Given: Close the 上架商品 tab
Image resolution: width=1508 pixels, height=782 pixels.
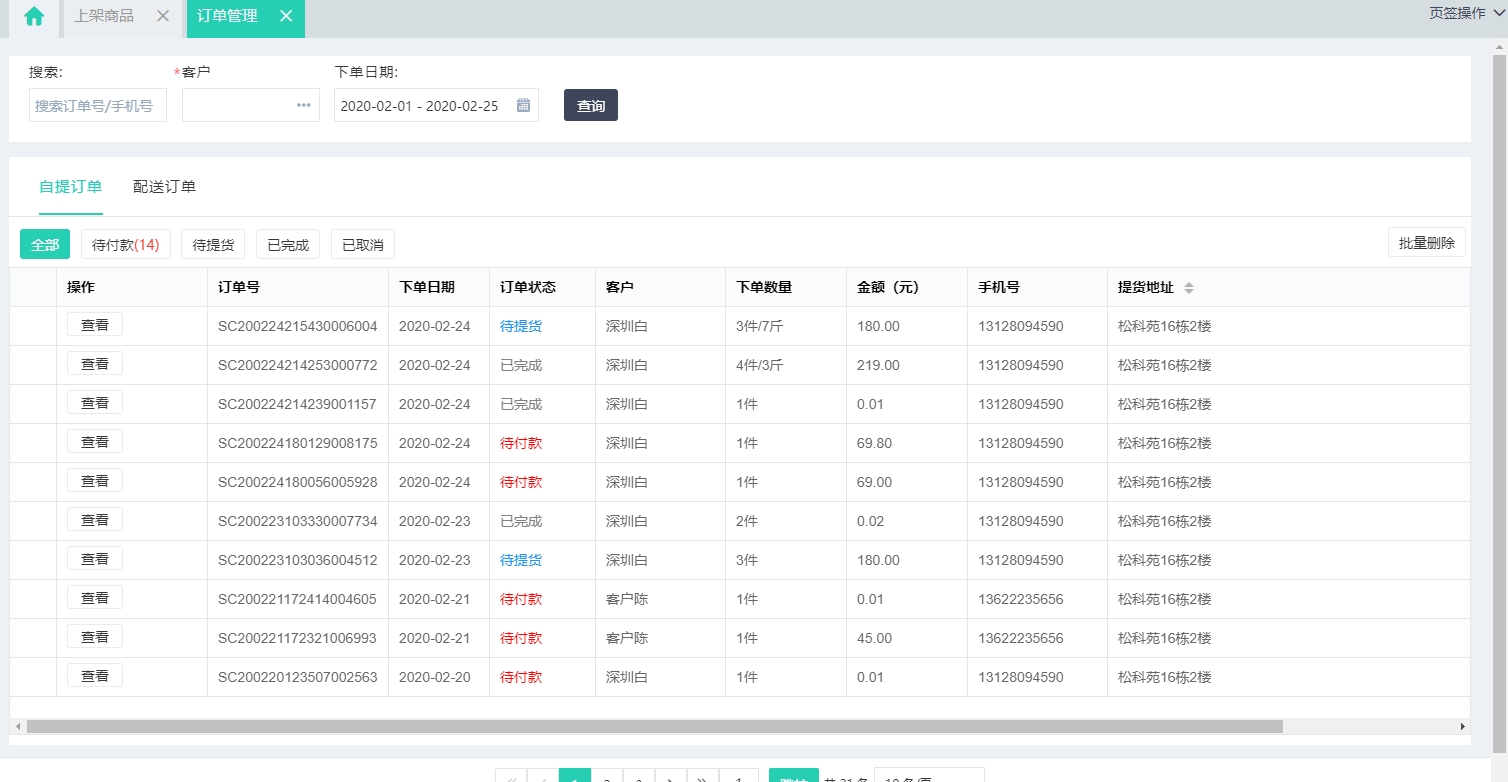Looking at the screenshot, I should pos(163,16).
